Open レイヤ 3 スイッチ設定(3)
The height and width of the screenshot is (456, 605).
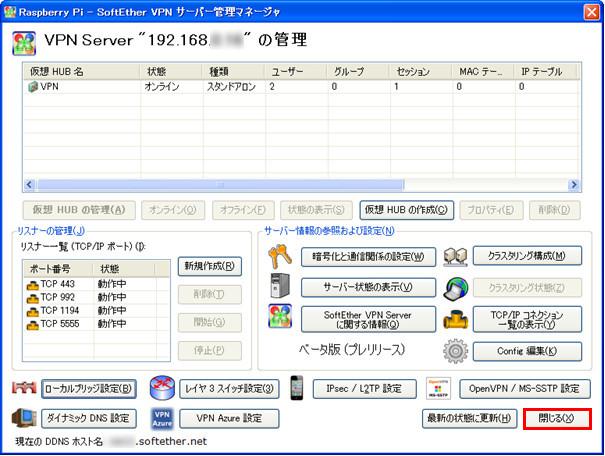pyautogui.click(x=229, y=388)
